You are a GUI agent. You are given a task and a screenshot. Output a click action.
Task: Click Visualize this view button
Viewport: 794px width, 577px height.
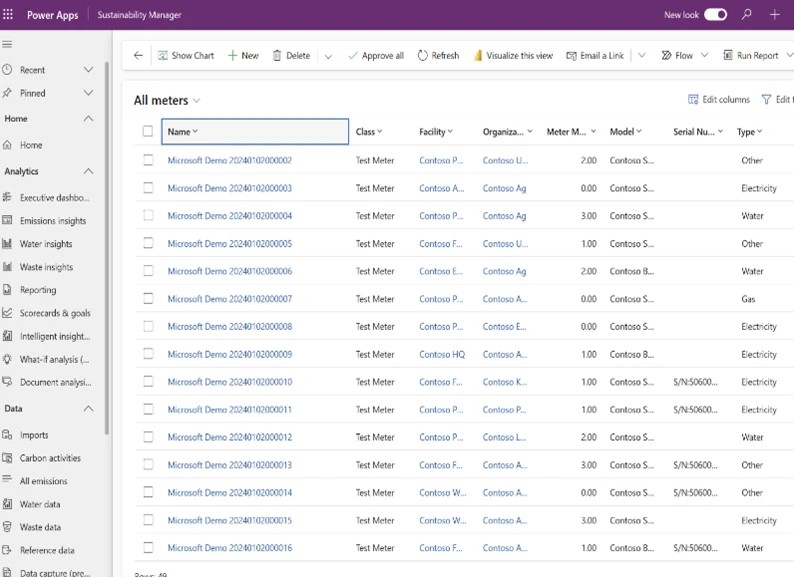pos(513,56)
